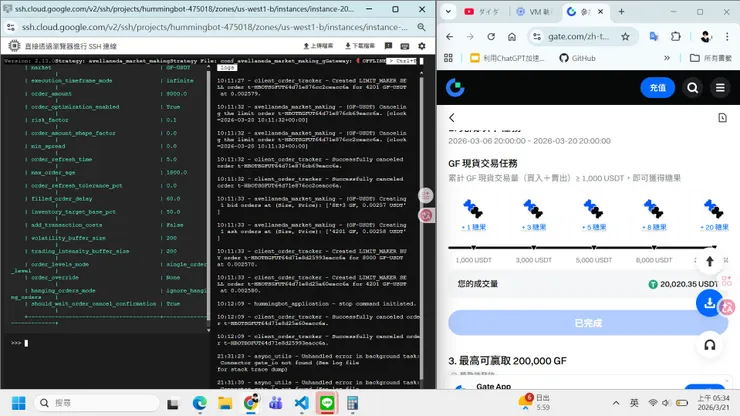Open the Google Translate extension icon
Screen dimensions: 740x416
click(x=654, y=36)
